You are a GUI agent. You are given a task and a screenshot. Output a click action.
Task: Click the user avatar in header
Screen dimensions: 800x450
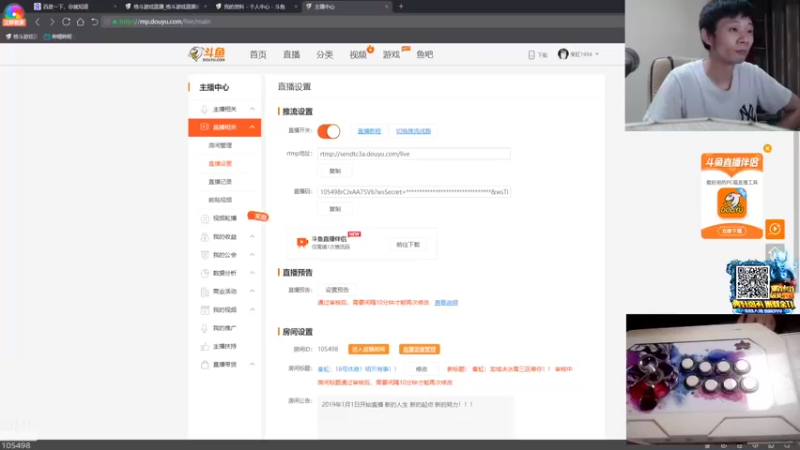point(563,54)
